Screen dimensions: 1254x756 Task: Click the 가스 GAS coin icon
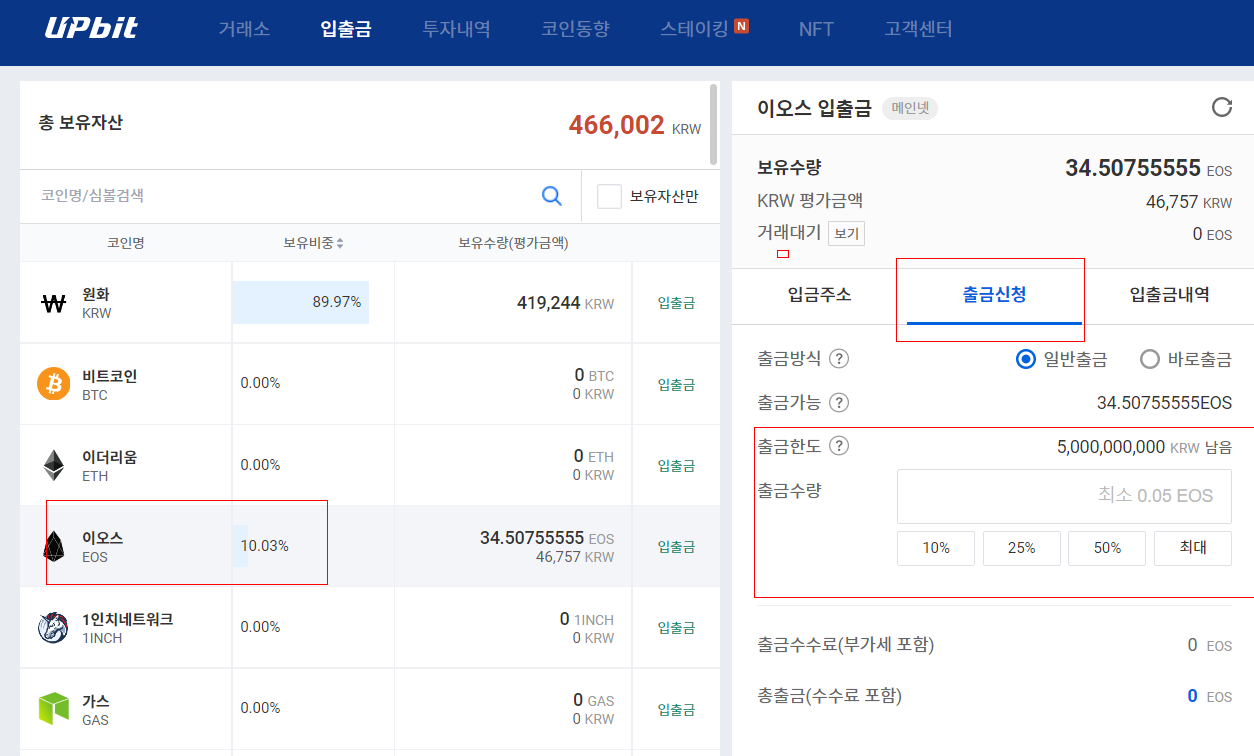[x=53, y=708]
